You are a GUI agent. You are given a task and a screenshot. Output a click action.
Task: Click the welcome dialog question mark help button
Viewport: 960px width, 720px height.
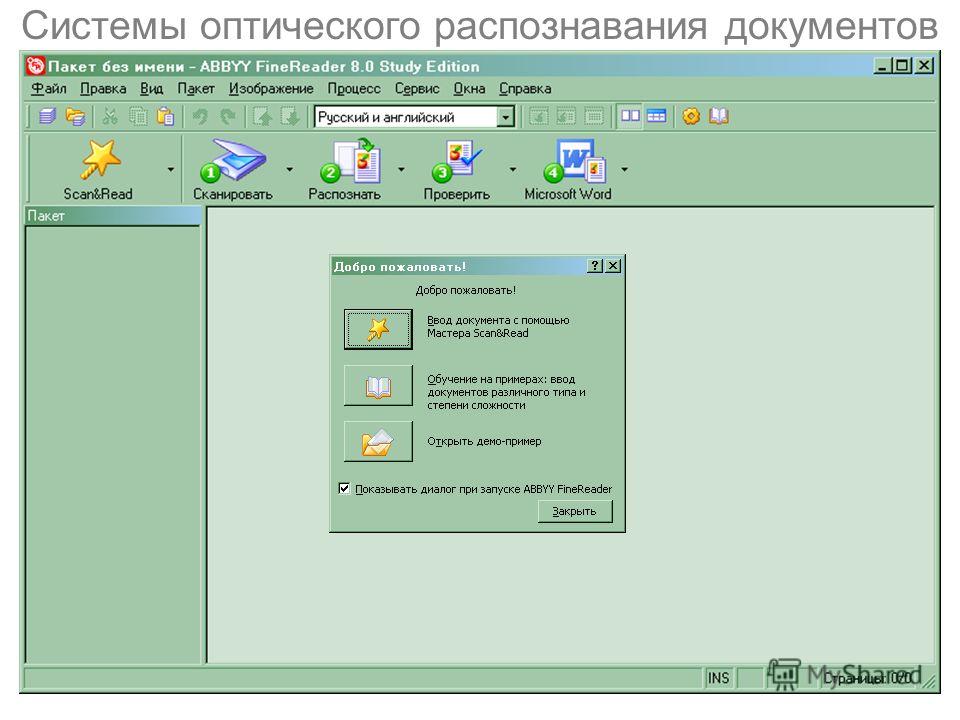point(594,266)
